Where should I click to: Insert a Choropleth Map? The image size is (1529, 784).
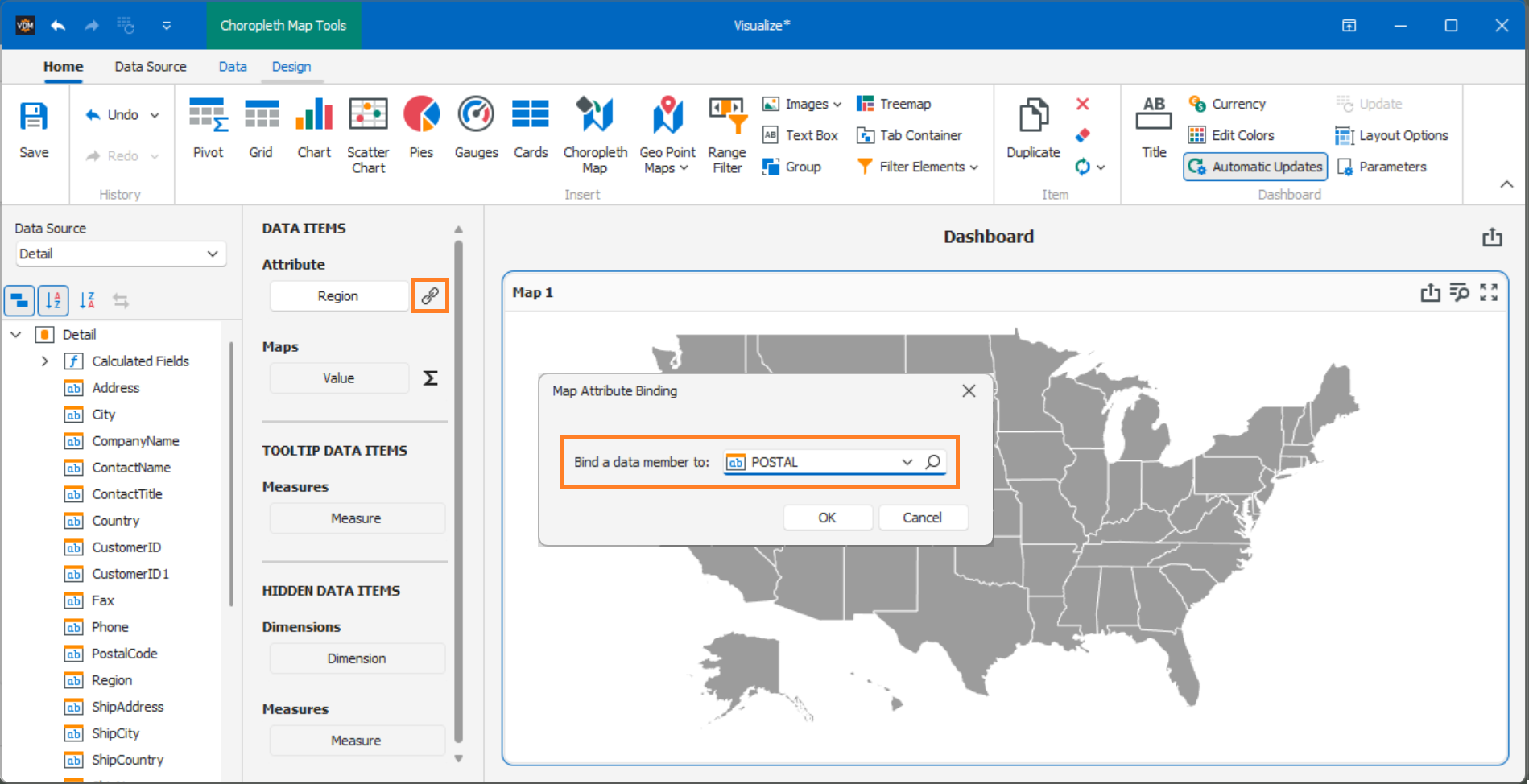coord(594,131)
